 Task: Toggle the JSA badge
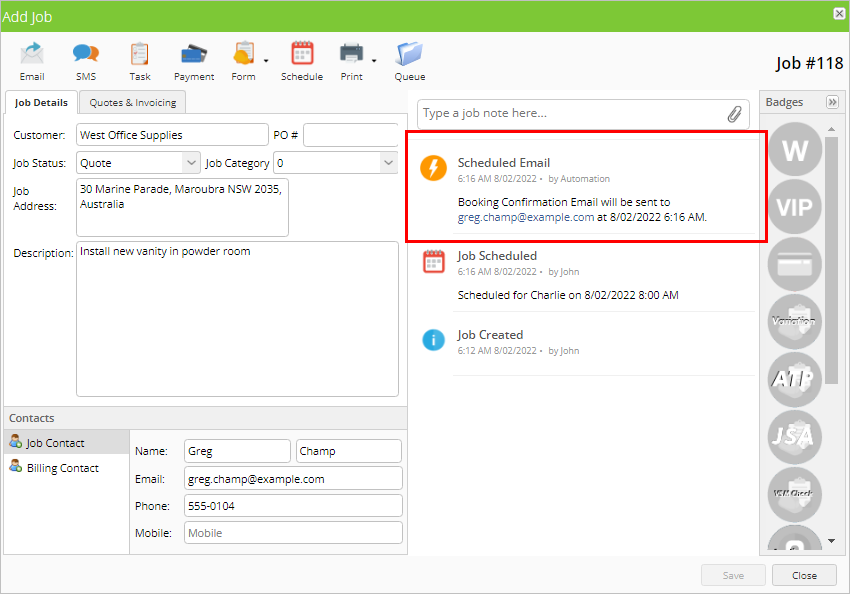(x=795, y=437)
